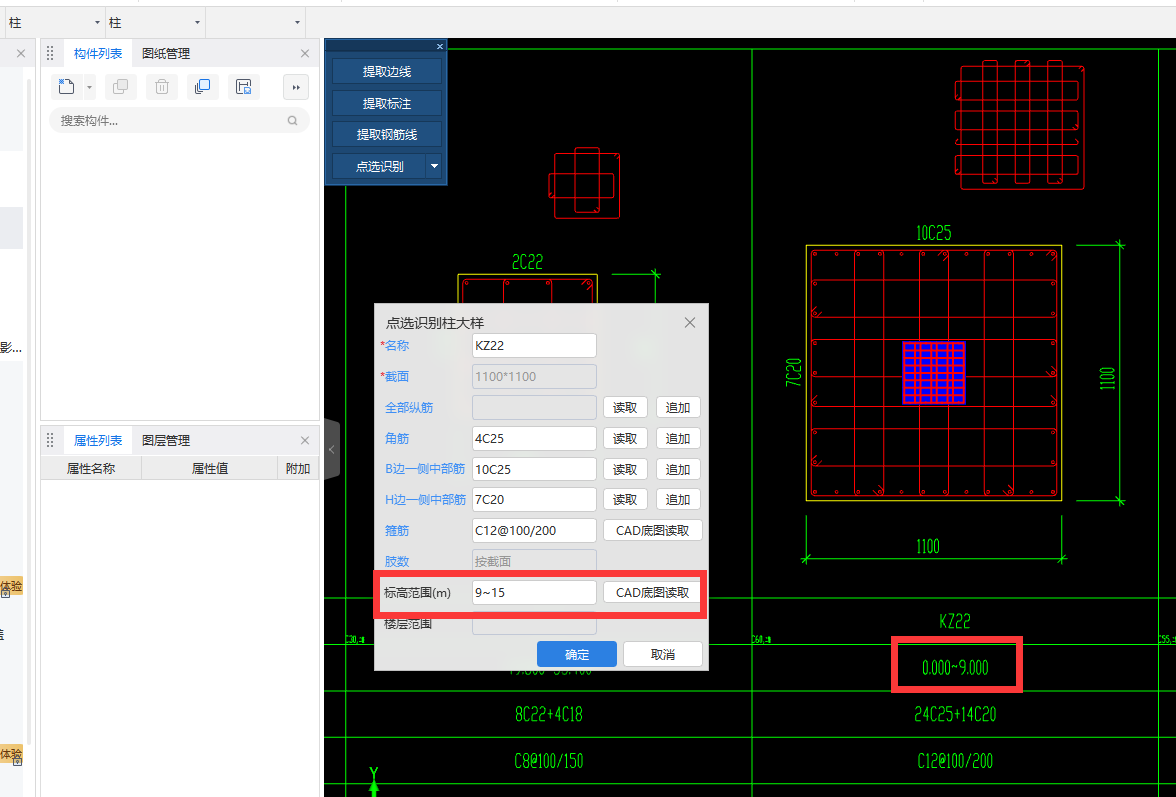Click 读取 for 全部纵筋
The image size is (1176, 797).
pyautogui.click(x=625, y=408)
